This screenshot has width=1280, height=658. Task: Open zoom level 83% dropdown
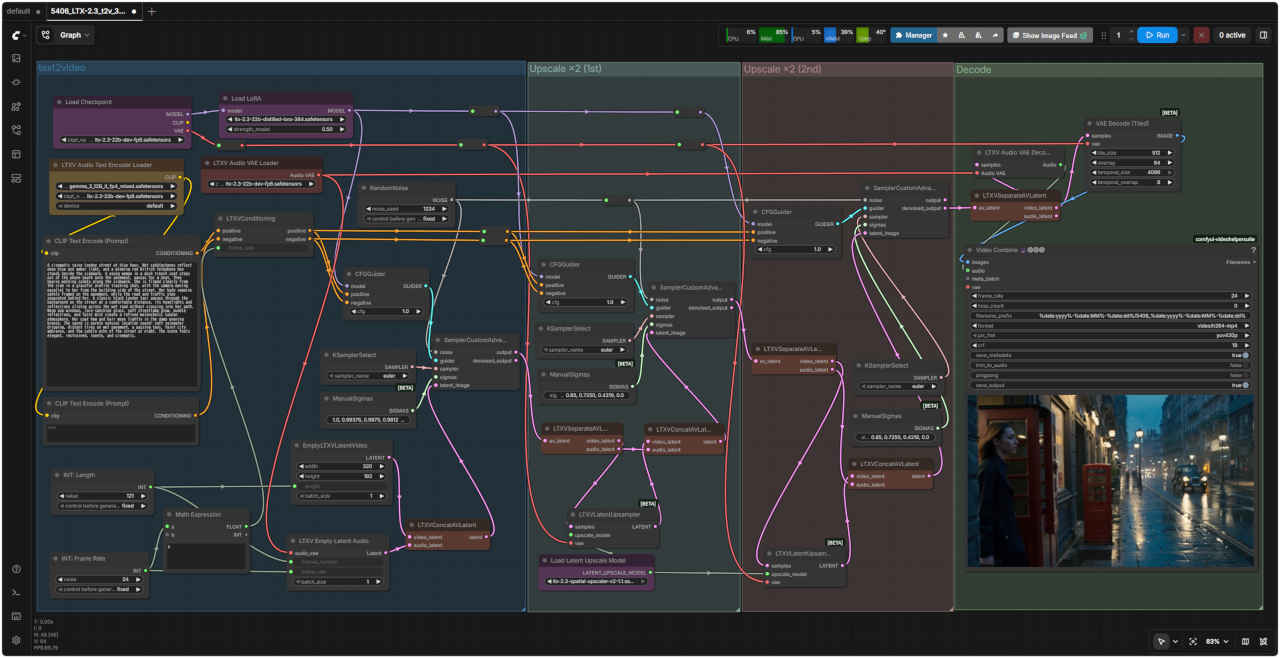coord(1215,641)
